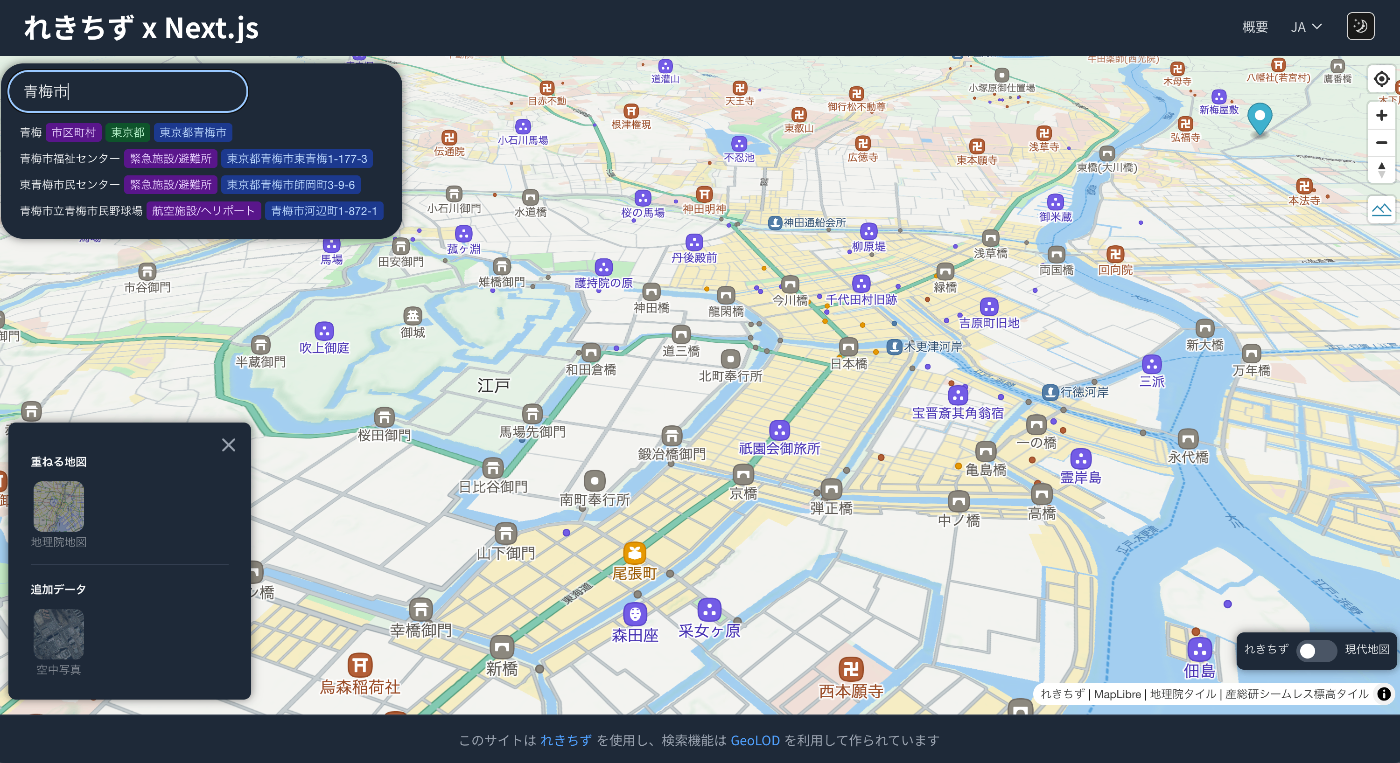Zoom in on the map
The height and width of the screenshot is (763, 1400).
[1381, 115]
